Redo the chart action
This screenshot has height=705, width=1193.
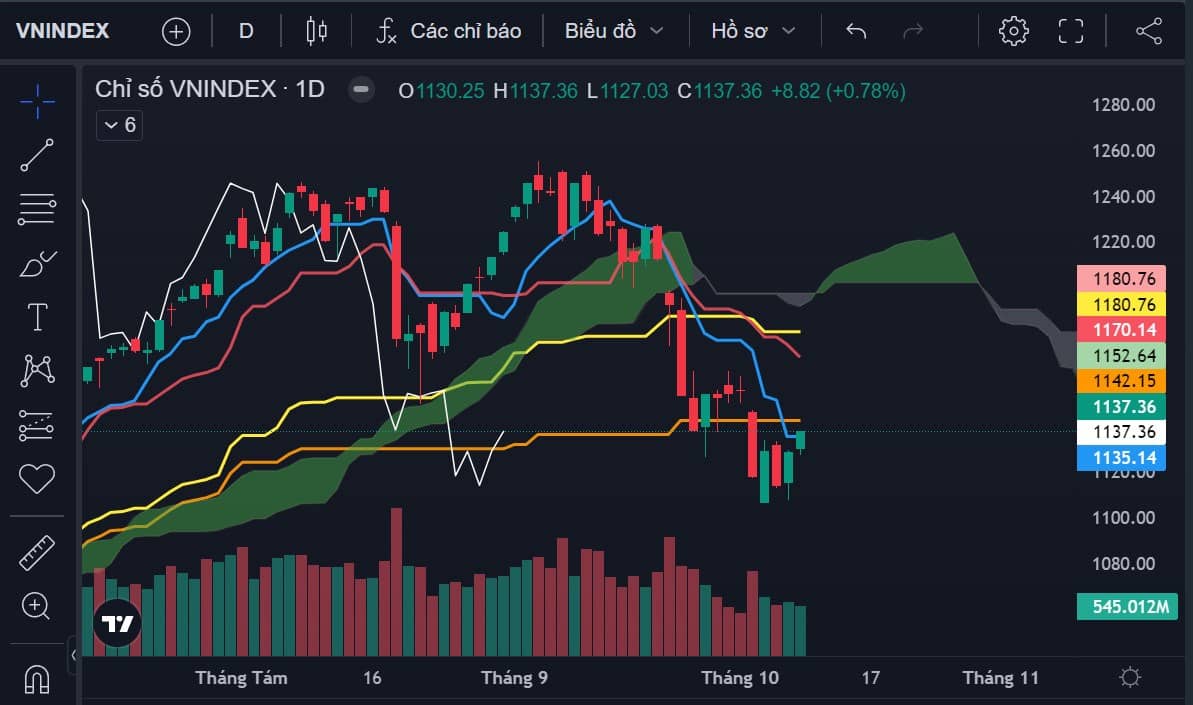(912, 31)
